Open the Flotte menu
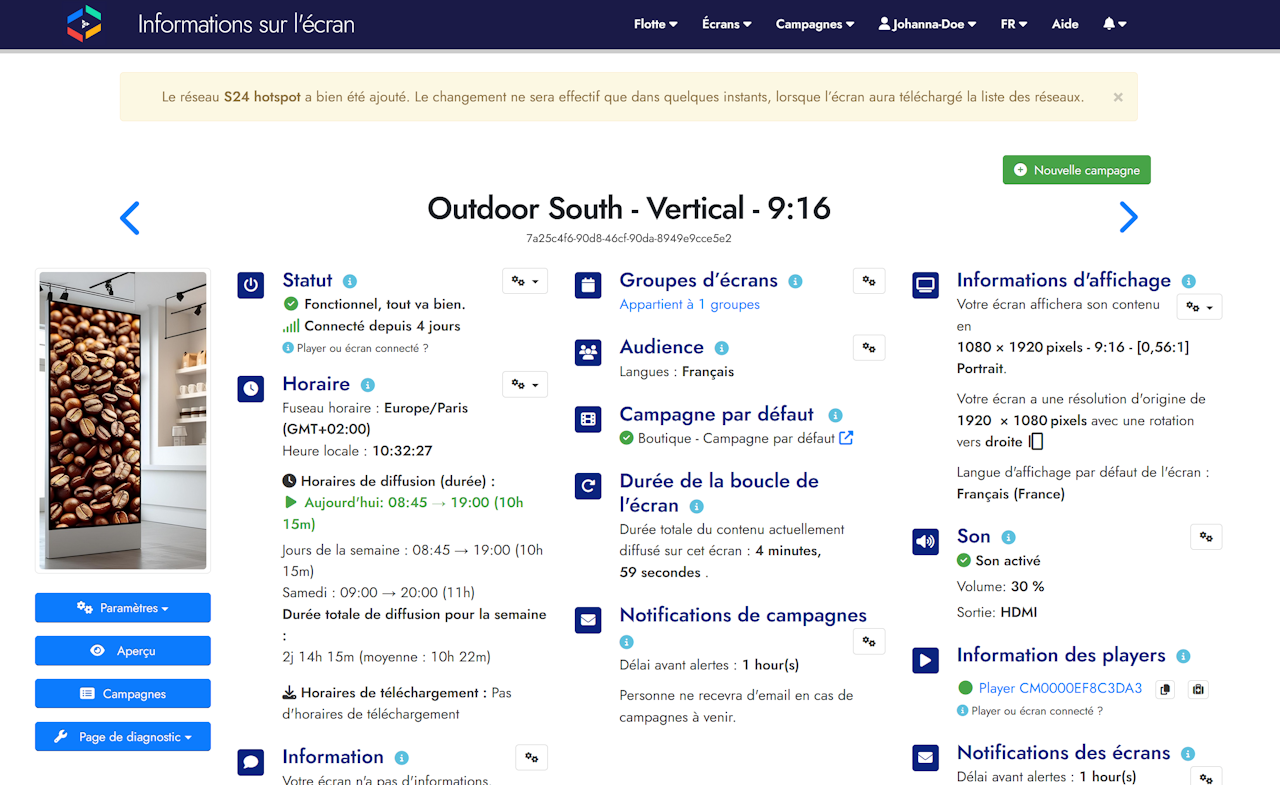 (655, 24)
